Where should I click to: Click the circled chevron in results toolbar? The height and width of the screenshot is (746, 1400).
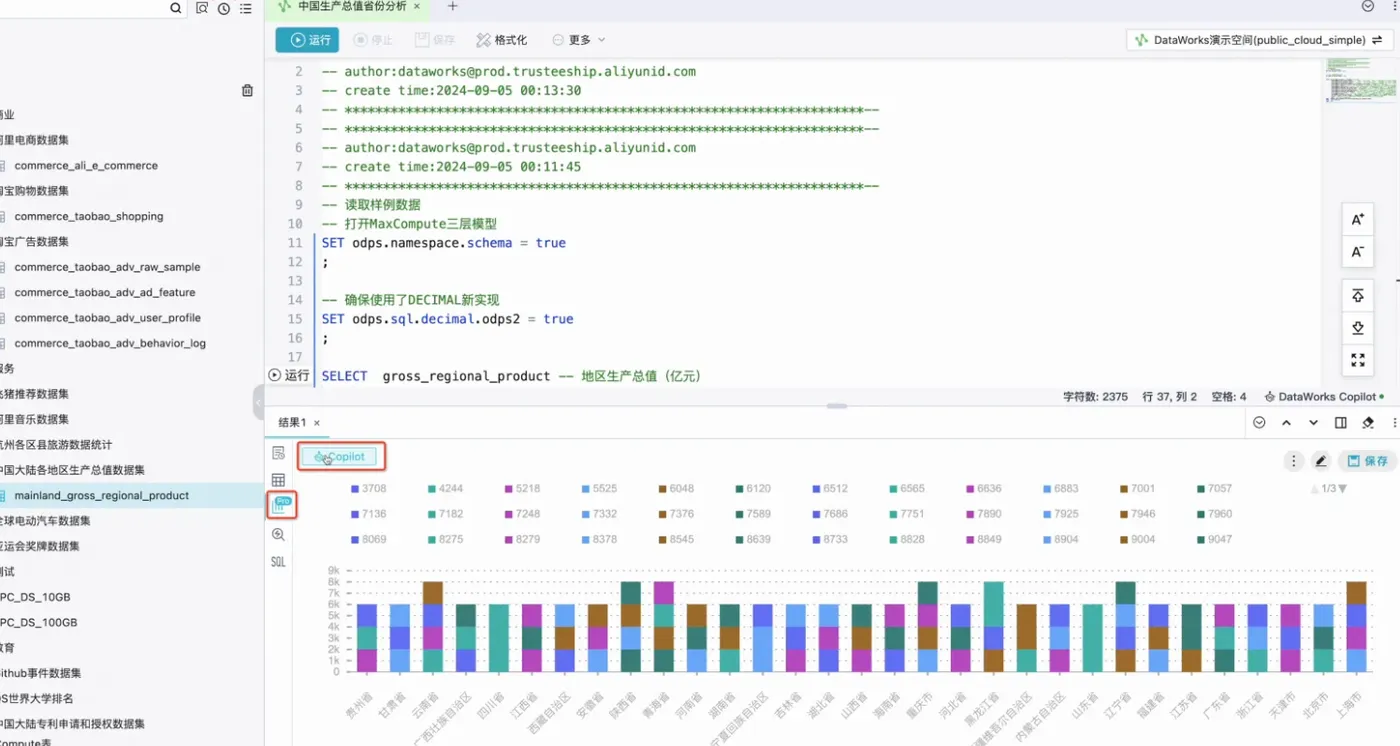coord(1259,423)
